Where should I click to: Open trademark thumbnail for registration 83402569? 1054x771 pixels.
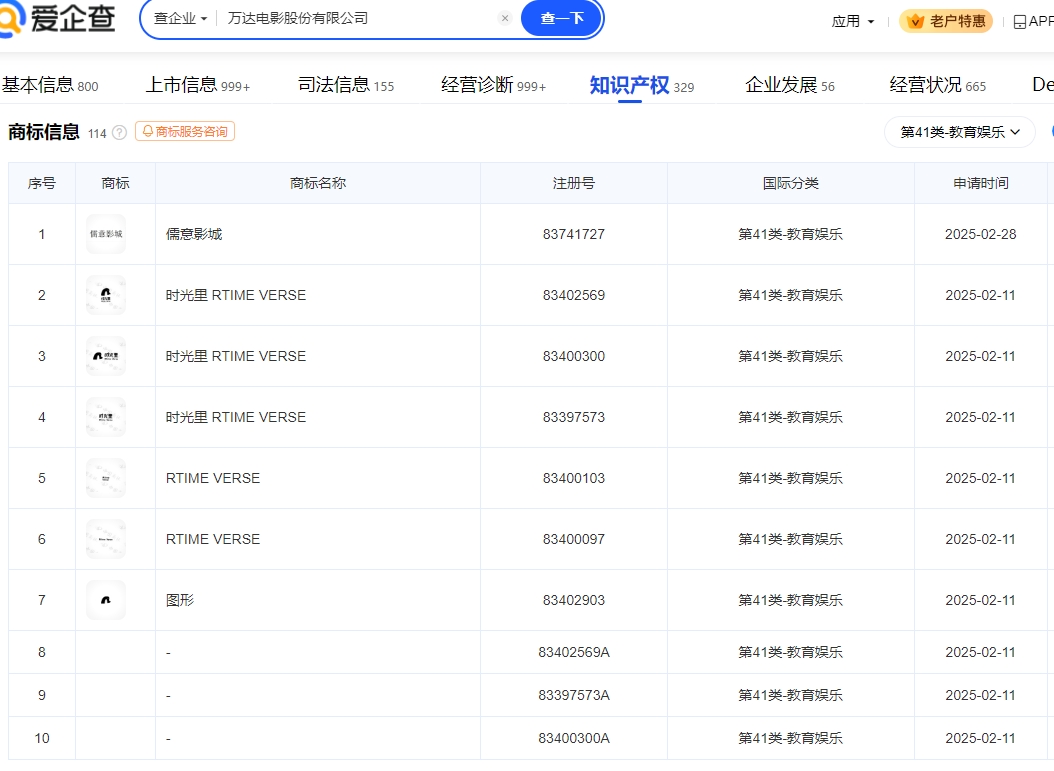click(x=106, y=295)
